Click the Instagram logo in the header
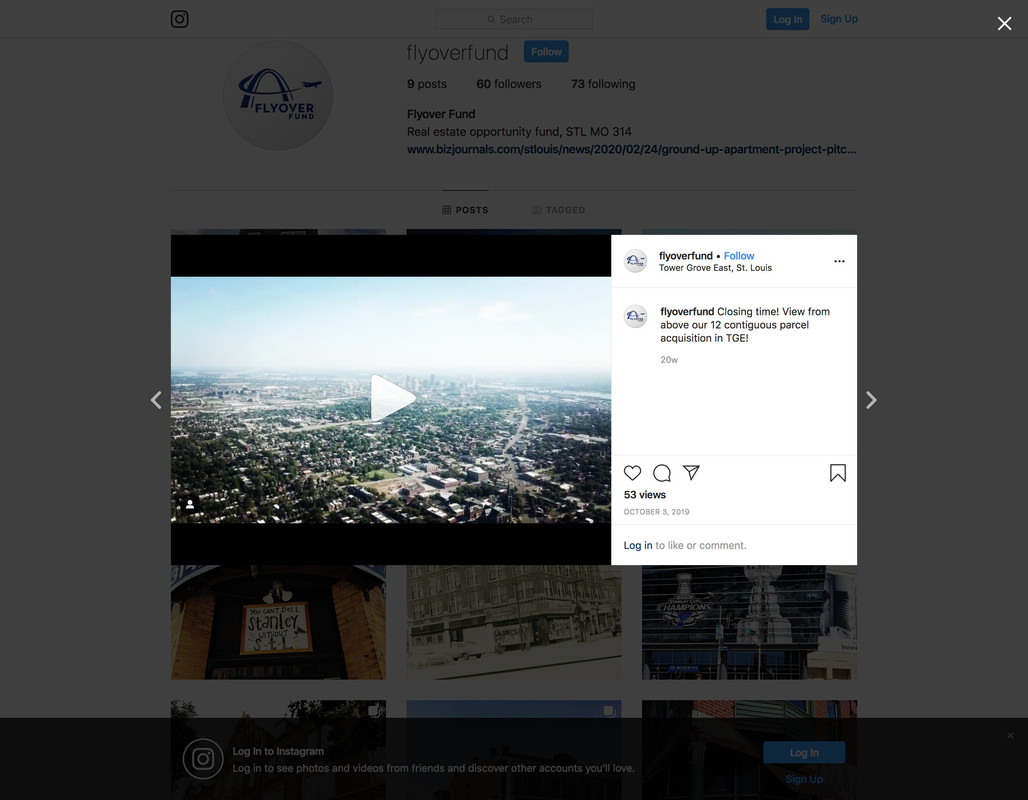Screen dimensions: 1028x800 [180, 19]
